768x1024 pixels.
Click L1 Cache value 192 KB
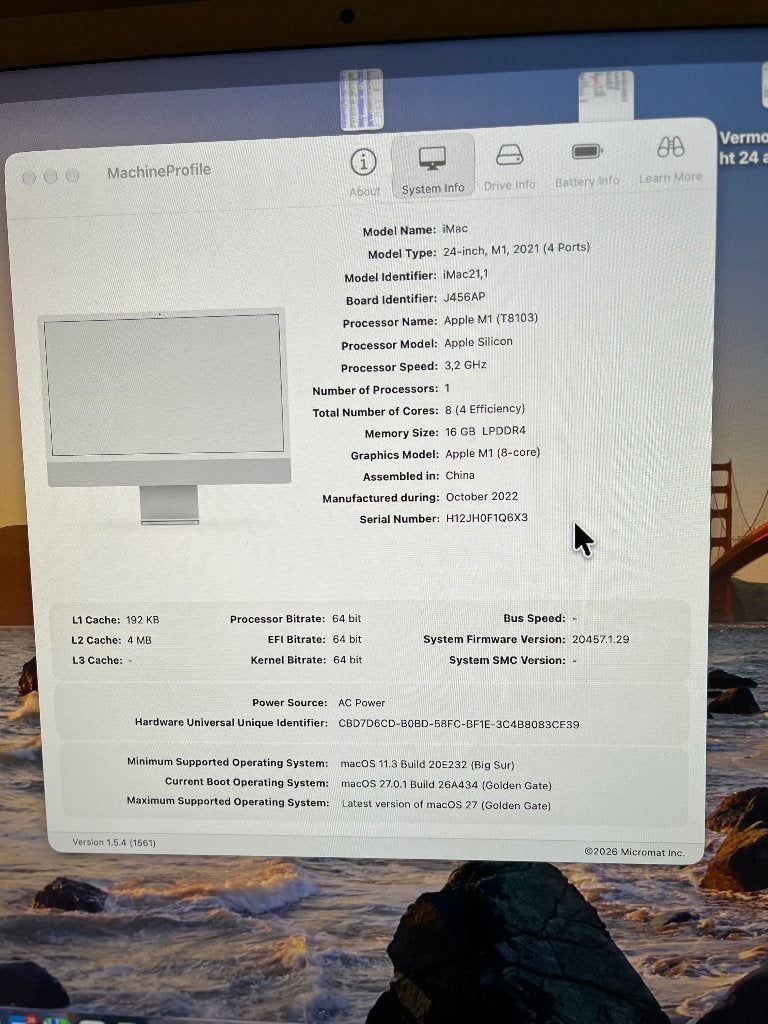[x=142, y=620]
